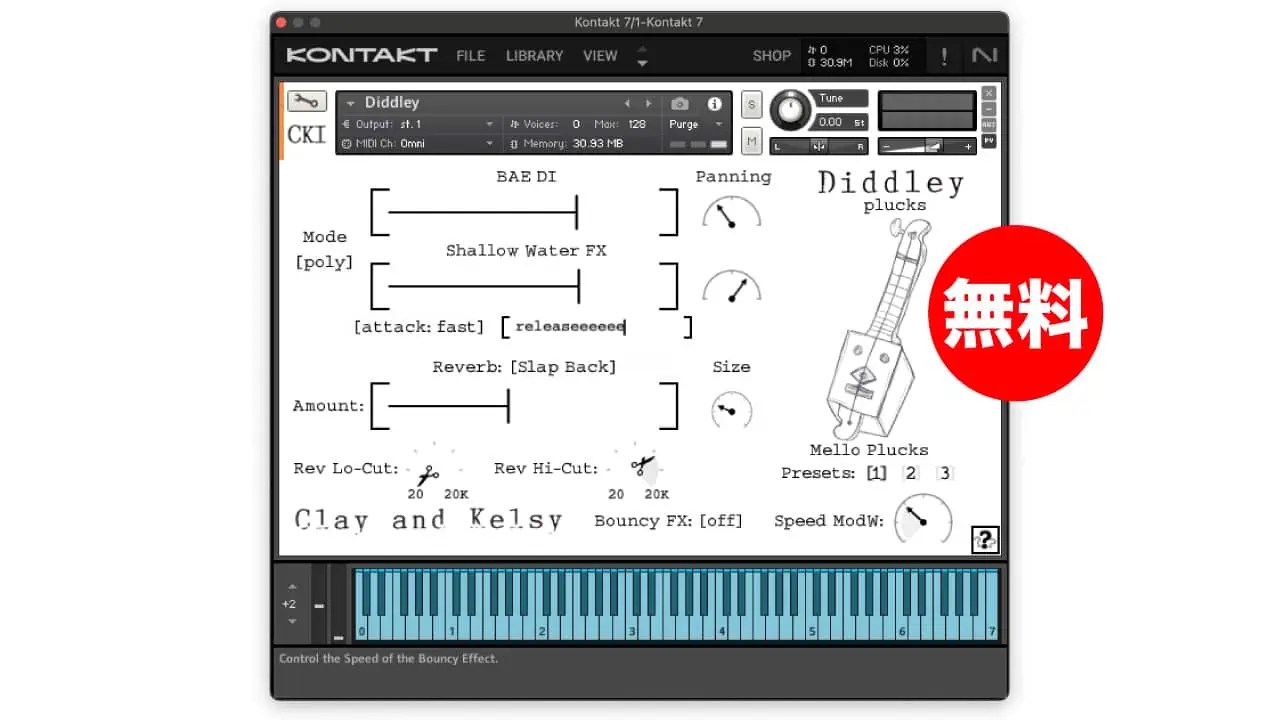The width and height of the screenshot is (1280, 720).
Task: Minimize the instrument header view
Action: point(988,109)
